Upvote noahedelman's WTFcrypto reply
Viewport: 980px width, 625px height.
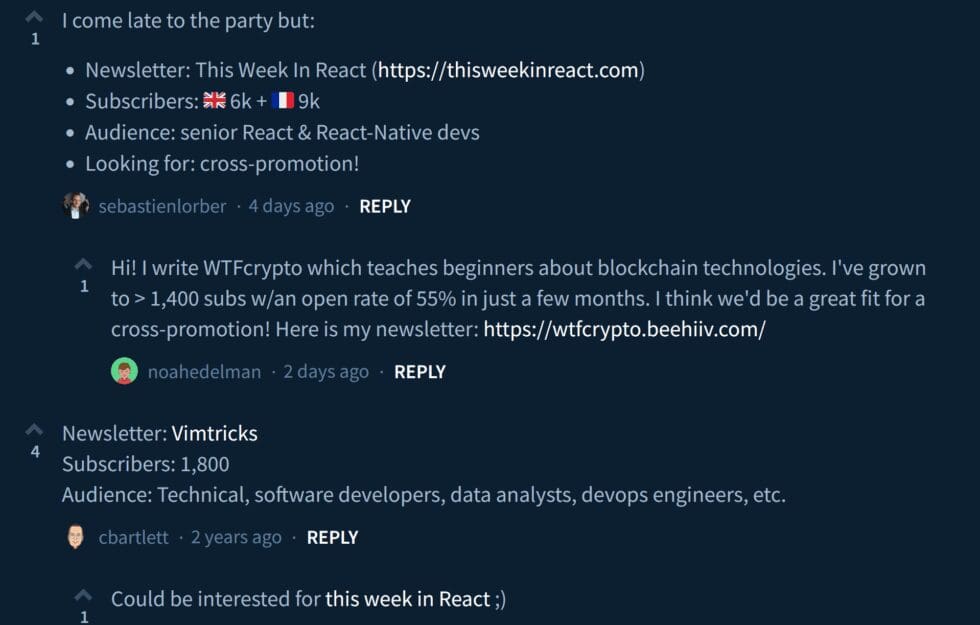pos(84,265)
